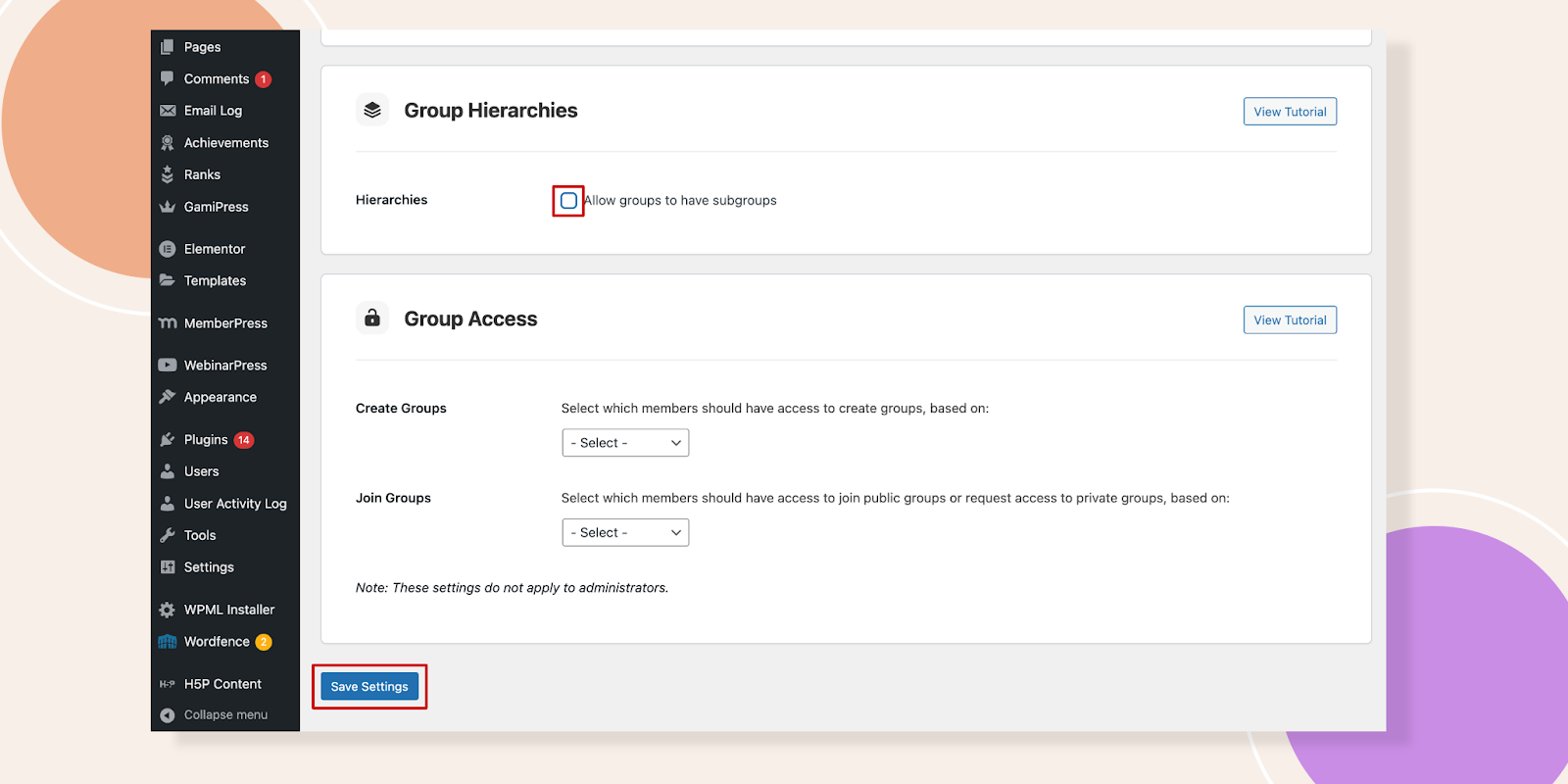Click the red Comments count badge

click(264, 79)
